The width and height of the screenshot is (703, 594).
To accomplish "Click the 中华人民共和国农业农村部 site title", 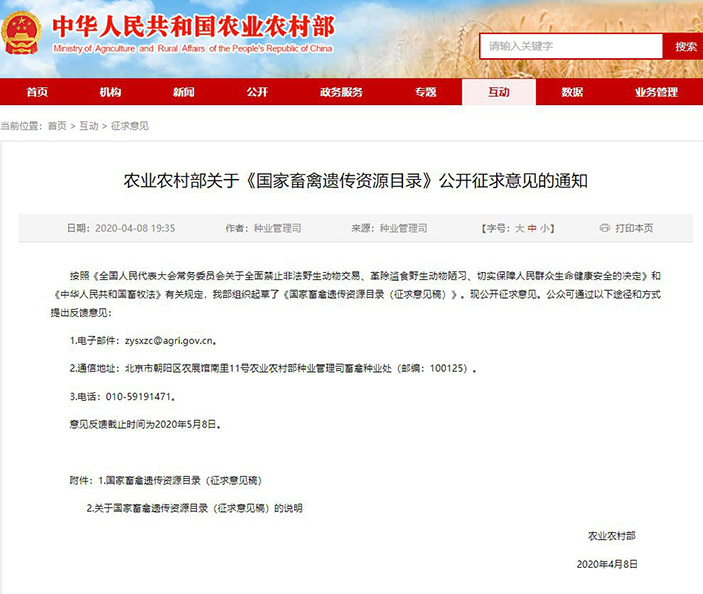I will 194,26.
